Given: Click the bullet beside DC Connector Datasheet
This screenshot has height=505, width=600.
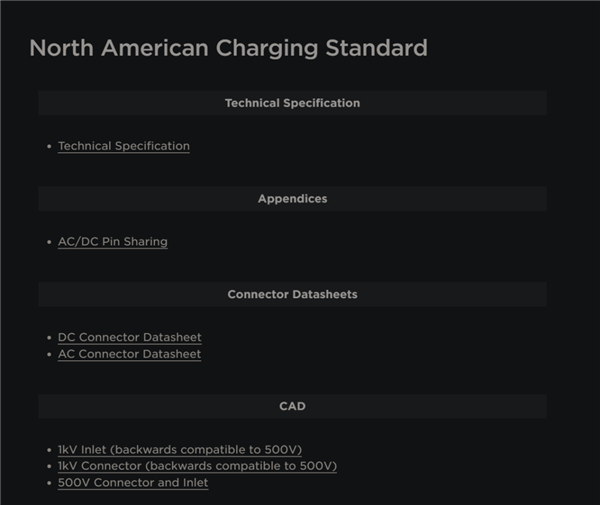Looking at the screenshot, I should pyautogui.click(x=49, y=339).
